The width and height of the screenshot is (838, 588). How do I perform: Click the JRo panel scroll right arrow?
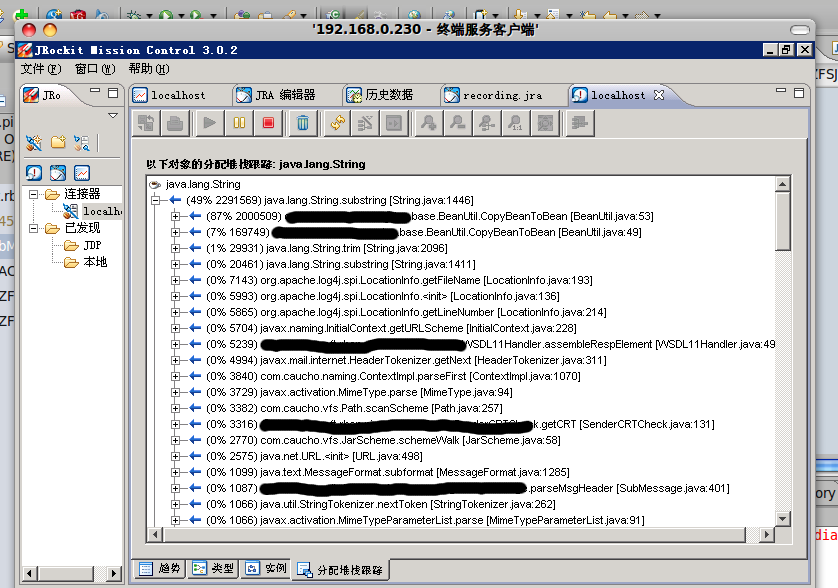[x=114, y=574]
